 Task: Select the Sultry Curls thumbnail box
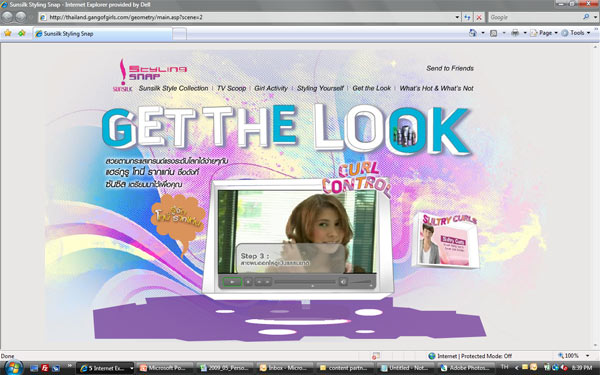pos(446,240)
